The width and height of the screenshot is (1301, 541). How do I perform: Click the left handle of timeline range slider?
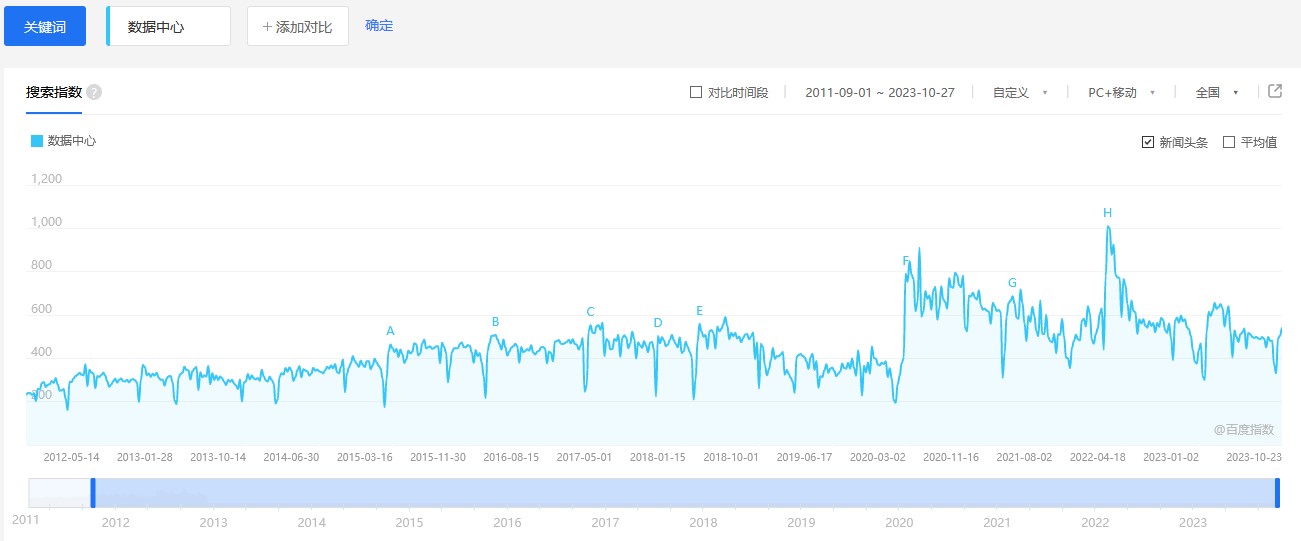coord(93,493)
